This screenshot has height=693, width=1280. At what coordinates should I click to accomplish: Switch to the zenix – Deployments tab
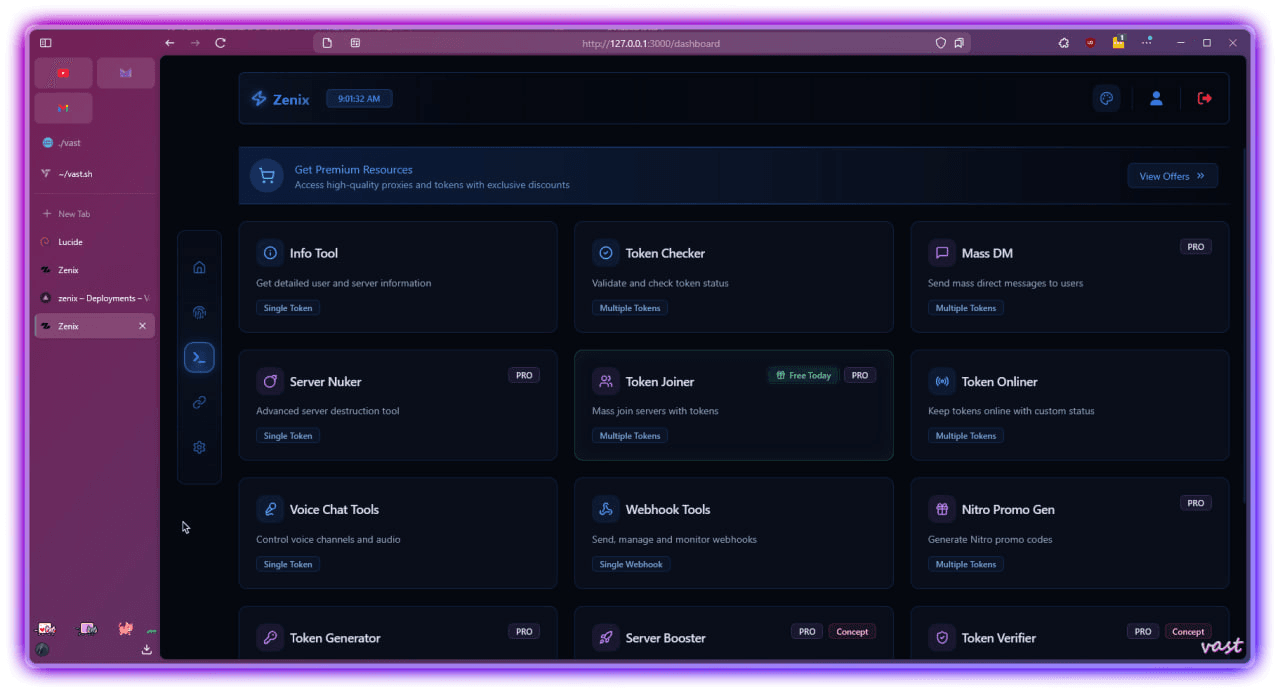[x=94, y=298]
